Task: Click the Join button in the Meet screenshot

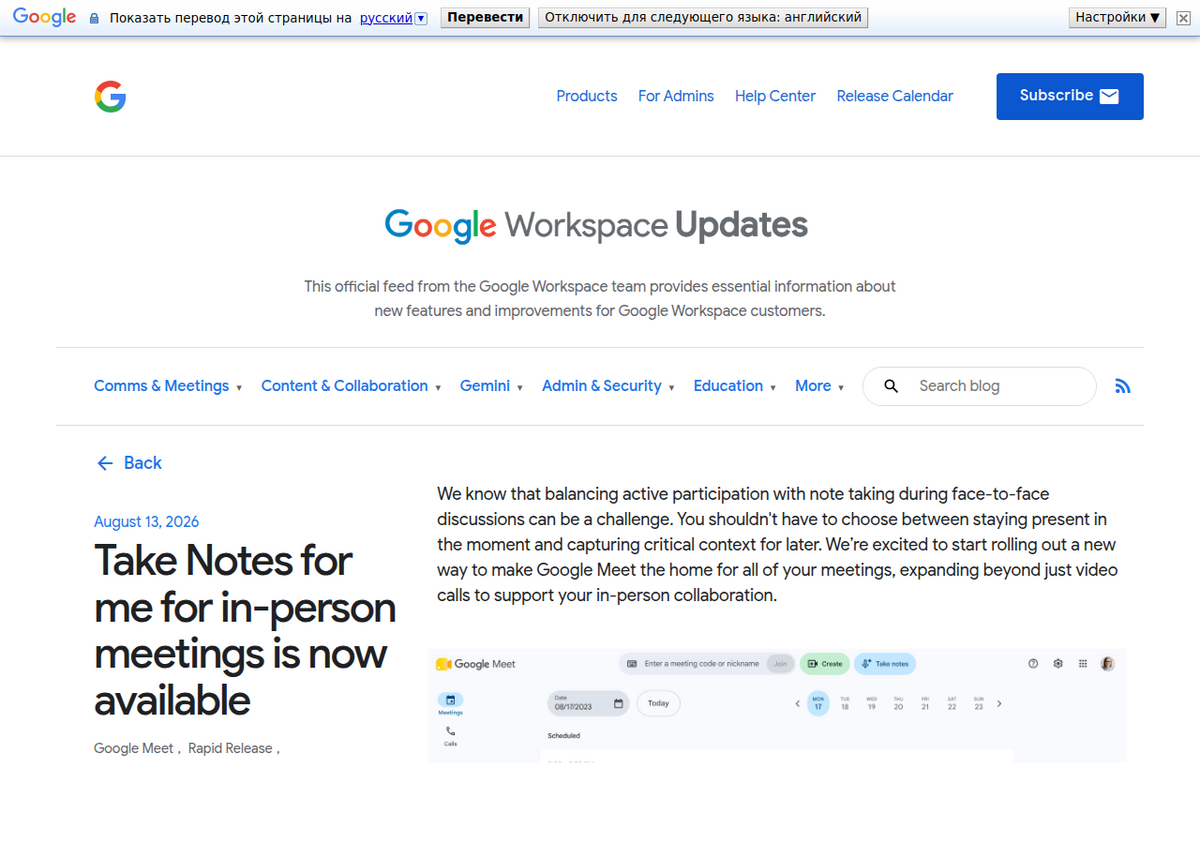Action: click(x=780, y=663)
